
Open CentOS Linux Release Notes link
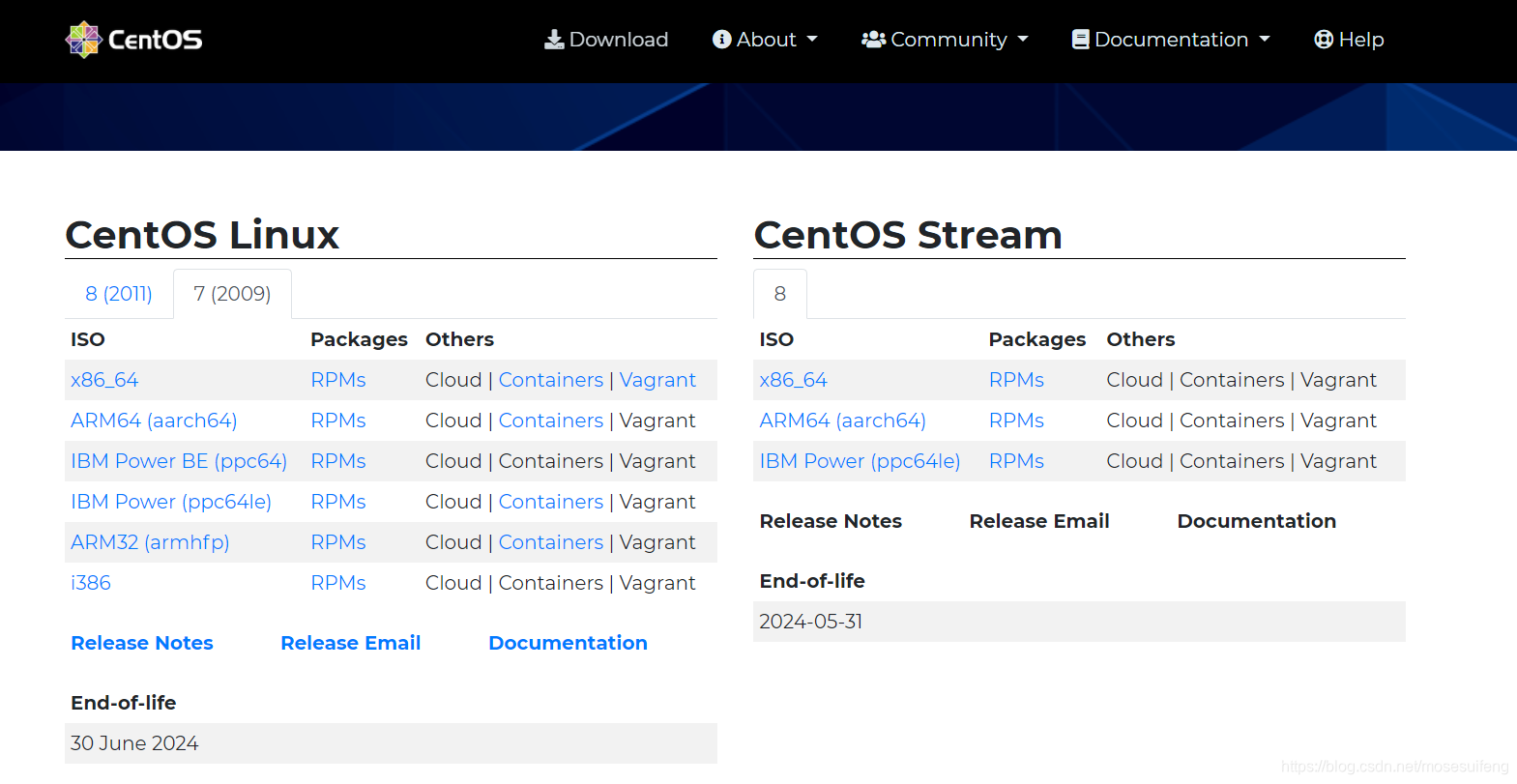click(x=142, y=643)
